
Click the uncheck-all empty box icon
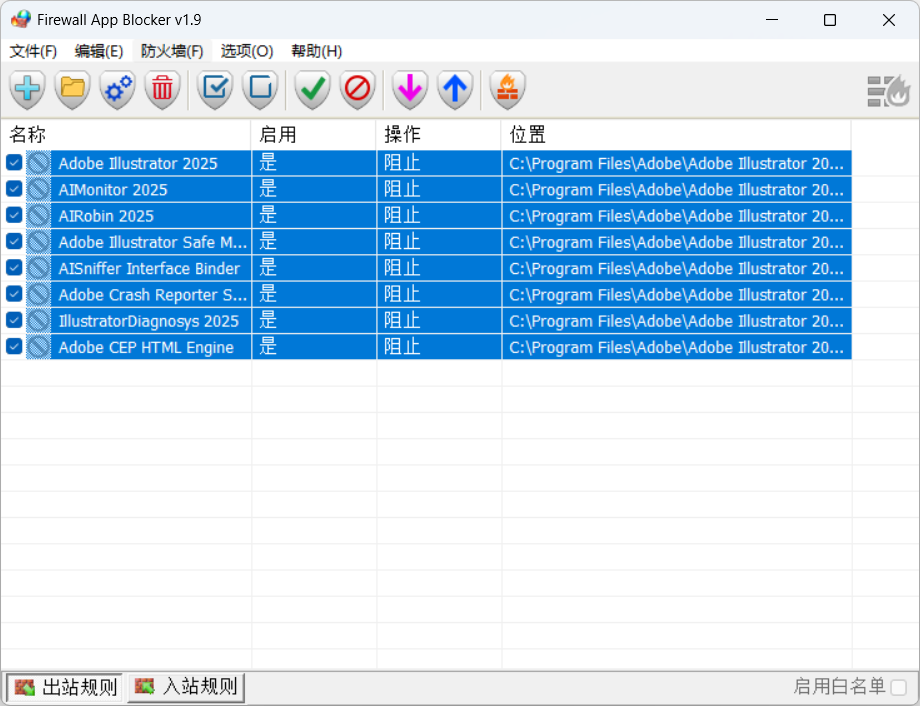[x=260, y=90]
